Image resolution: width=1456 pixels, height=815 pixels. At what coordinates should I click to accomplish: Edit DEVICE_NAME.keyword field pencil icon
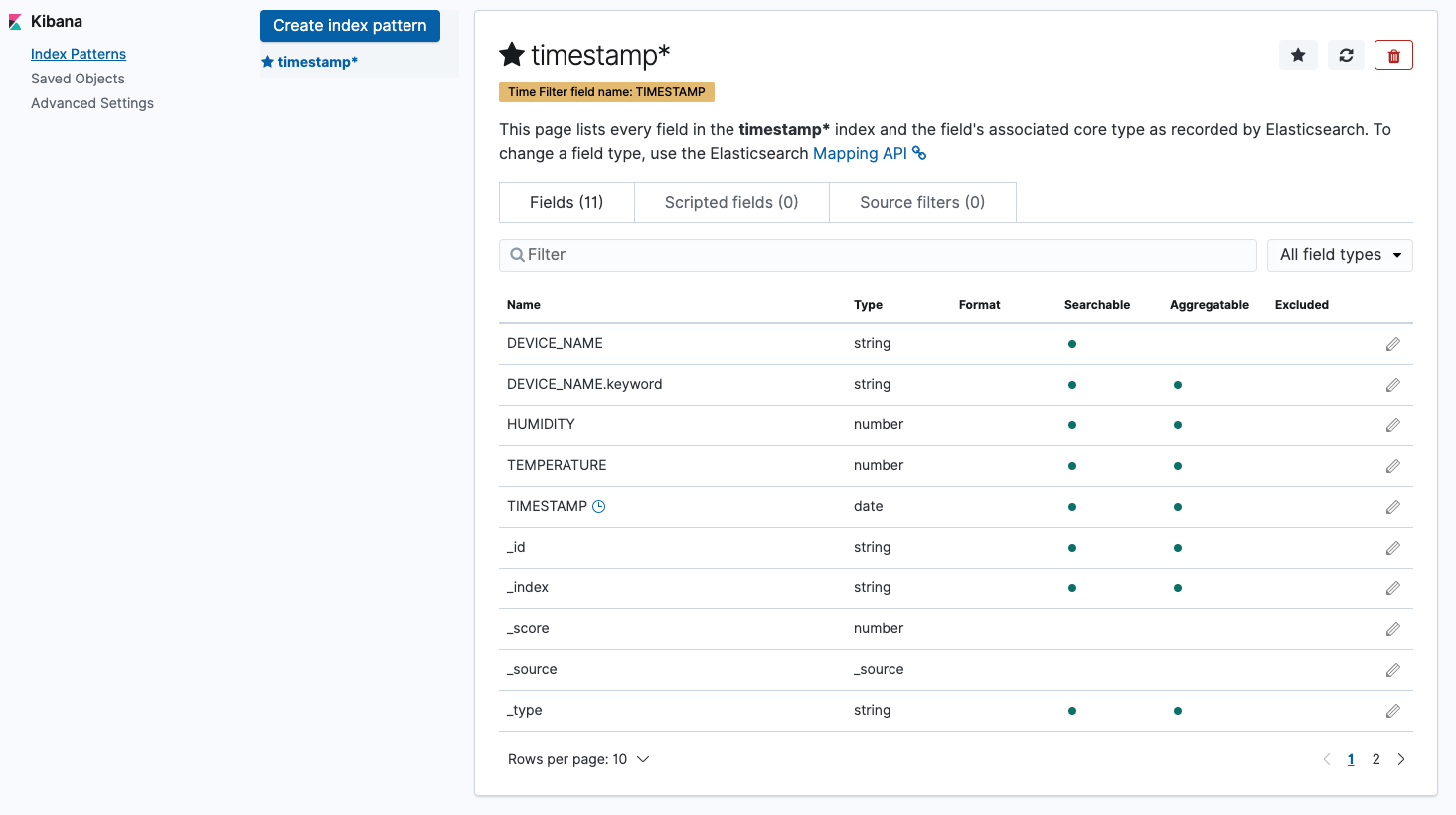[1393, 385]
